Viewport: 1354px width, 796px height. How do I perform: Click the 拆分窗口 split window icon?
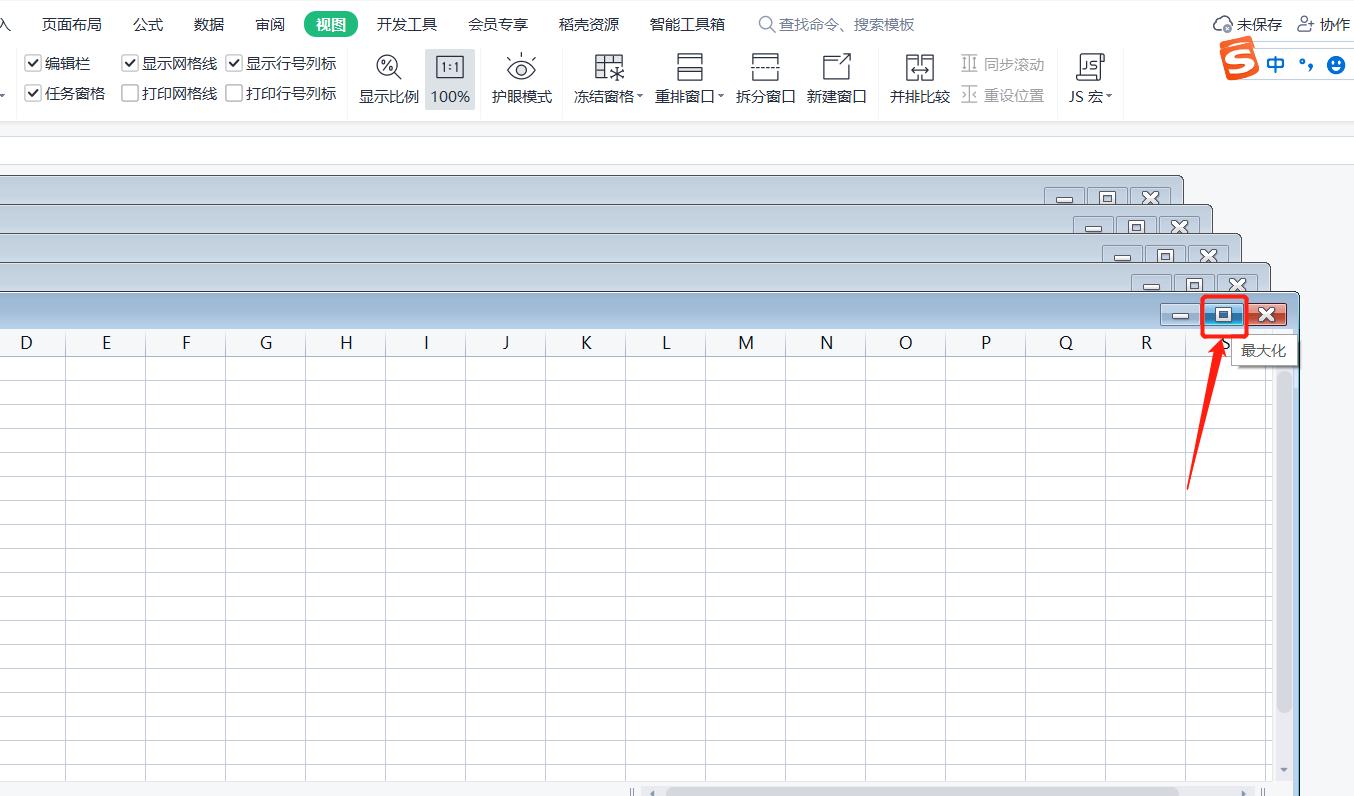(765, 68)
